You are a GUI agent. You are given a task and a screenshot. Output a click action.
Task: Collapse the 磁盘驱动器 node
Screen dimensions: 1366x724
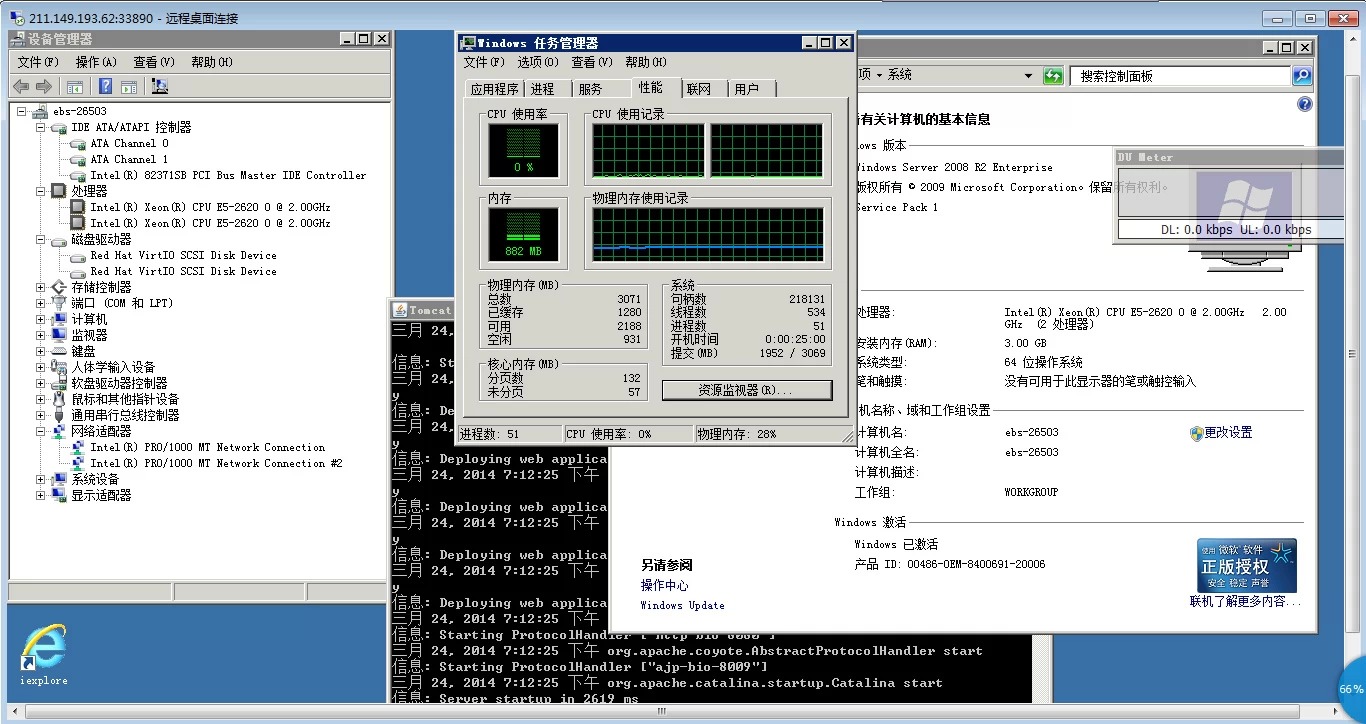[x=41, y=240]
